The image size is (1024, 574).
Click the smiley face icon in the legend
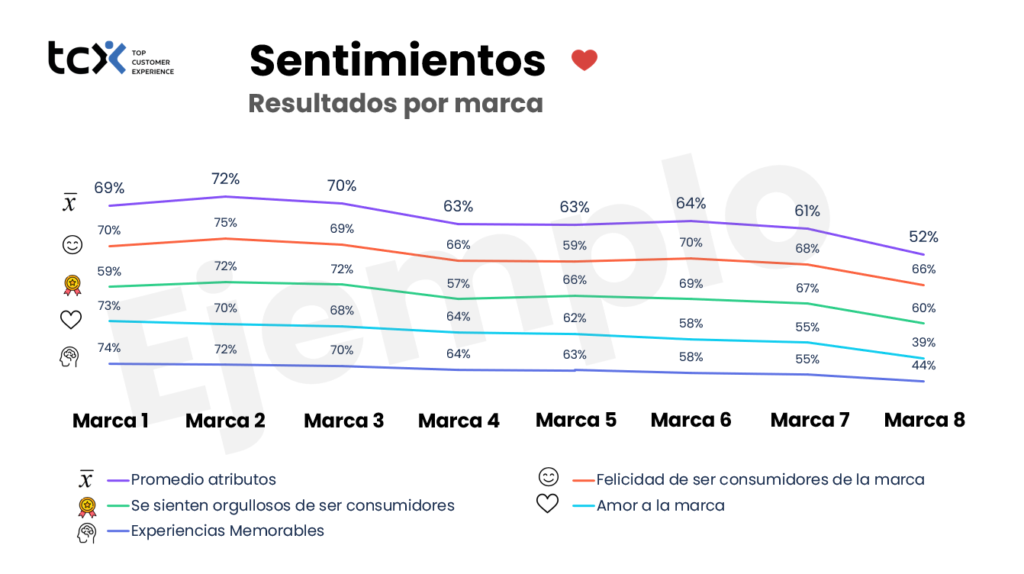(x=547, y=478)
